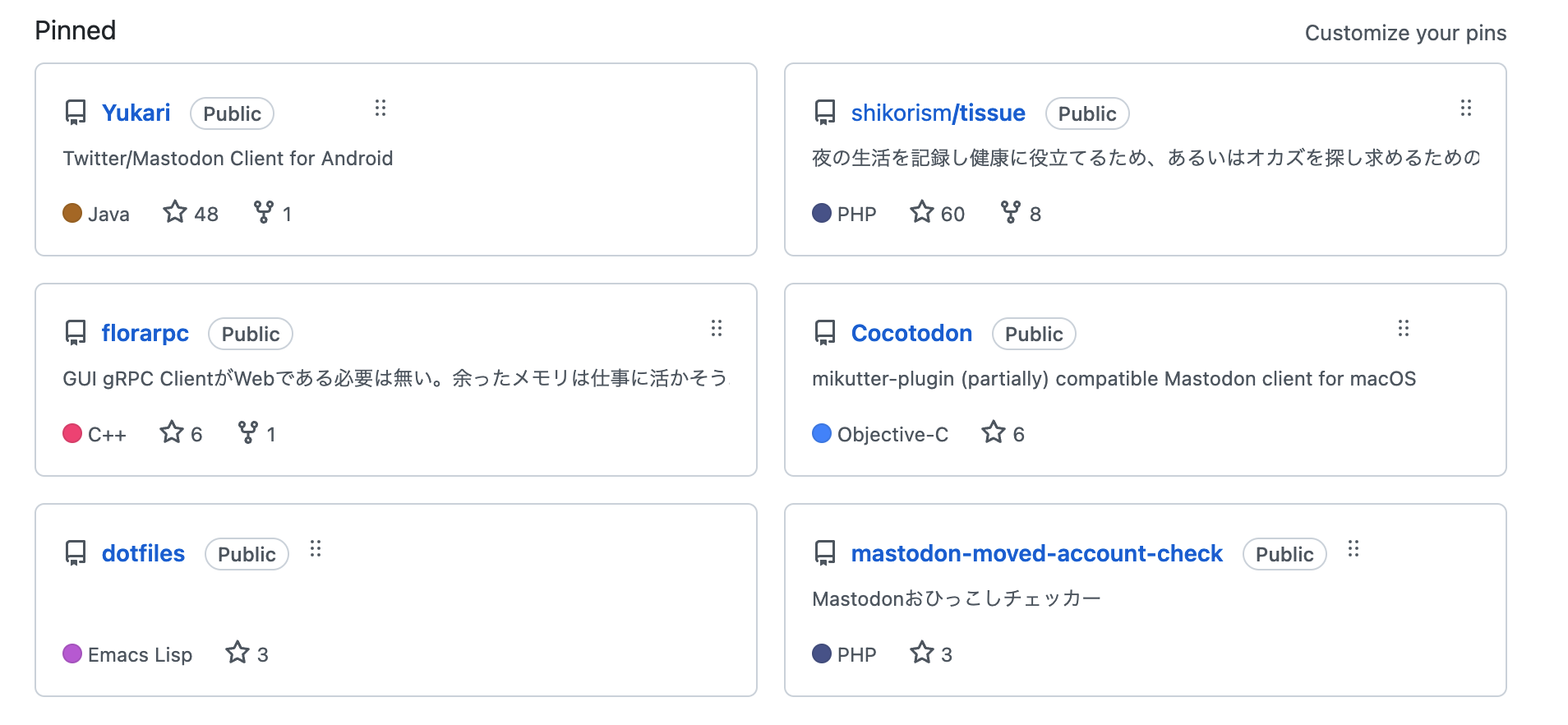
Task: Click the drag handle on shikorism/tissue card
Action: [x=1465, y=108]
